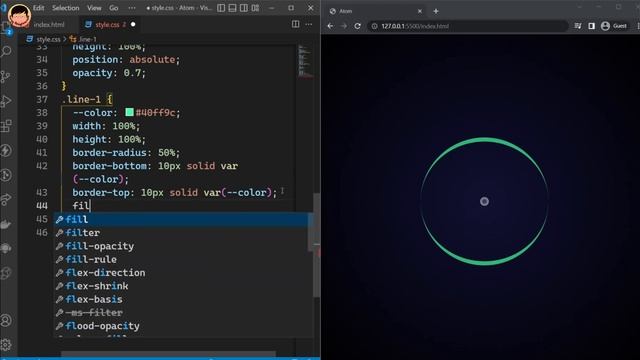This screenshot has width=640, height=360.
Task: Click the clock timeline activity bar icon
Action: [x=6, y=175]
